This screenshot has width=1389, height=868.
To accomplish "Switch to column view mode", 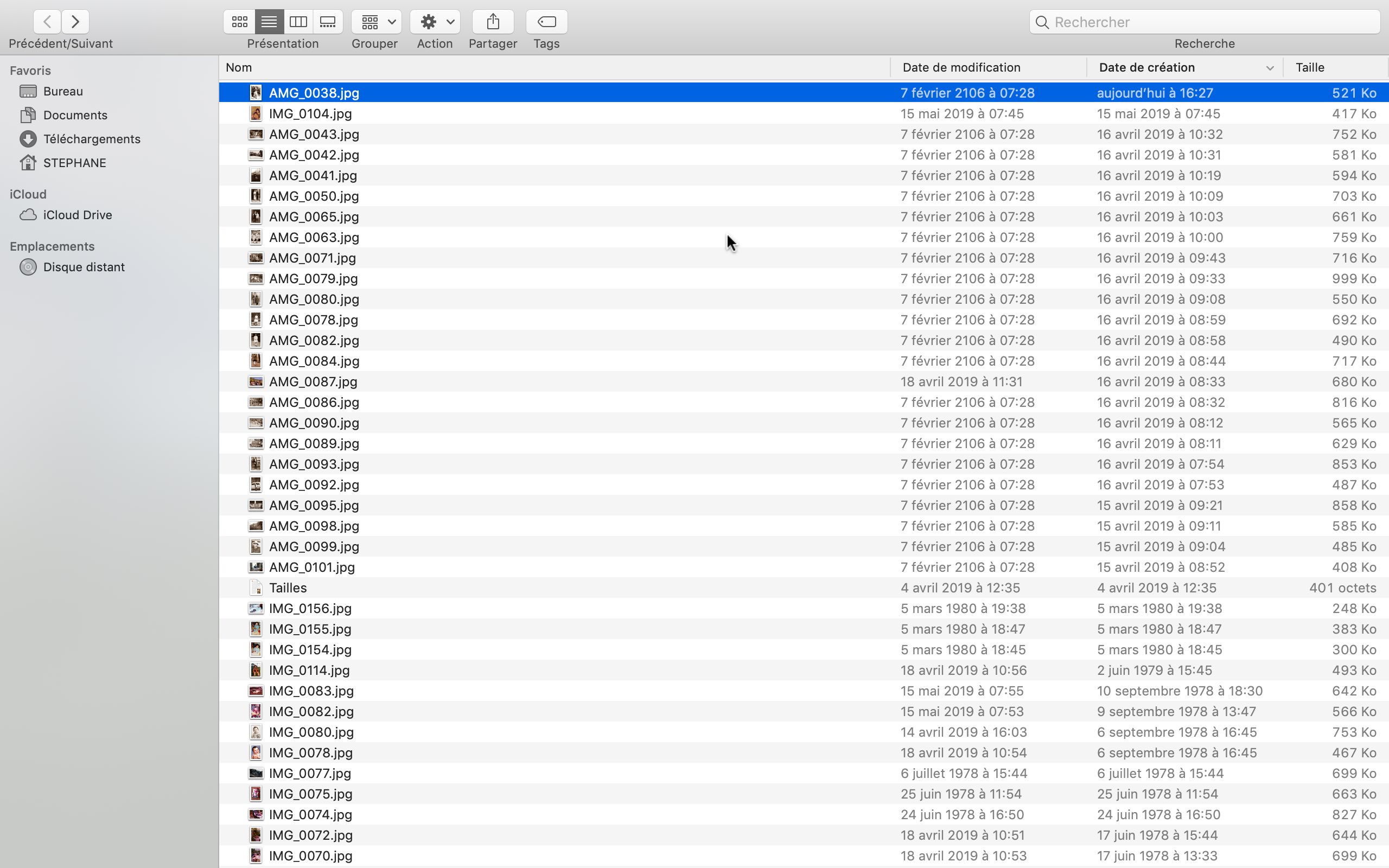I will pos(298,22).
